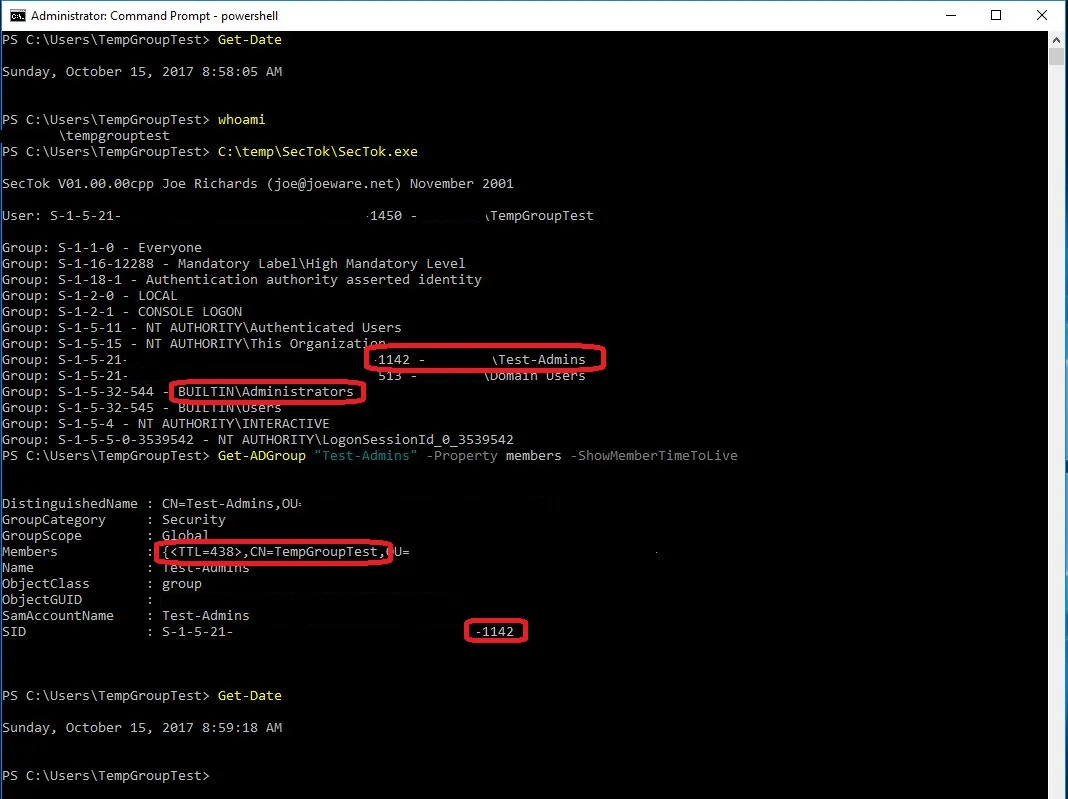1068x799 pixels.
Task: Select the circled BUILTIN\Administrators group entry
Action: click(x=267, y=391)
